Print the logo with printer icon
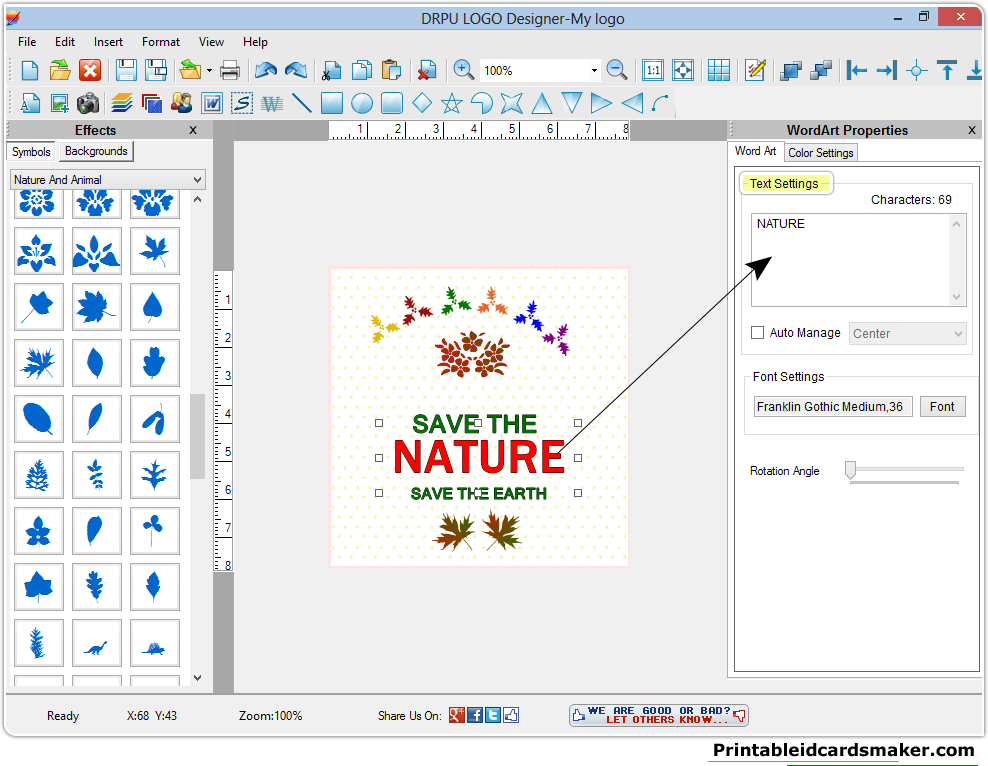This screenshot has height=766, width=988. [230, 70]
